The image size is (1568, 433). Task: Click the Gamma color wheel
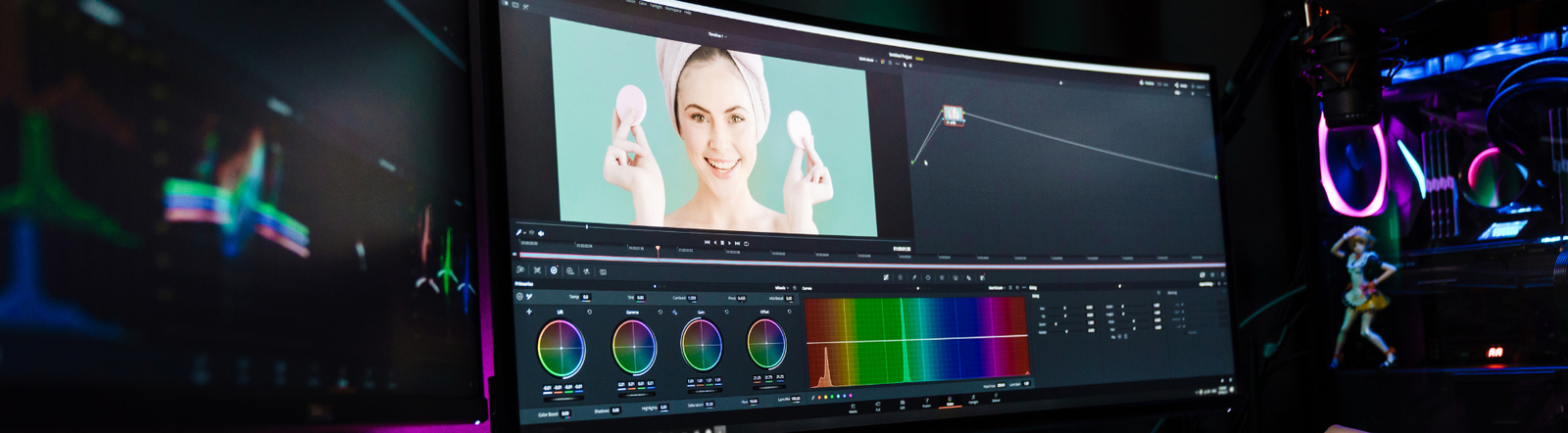634,347
